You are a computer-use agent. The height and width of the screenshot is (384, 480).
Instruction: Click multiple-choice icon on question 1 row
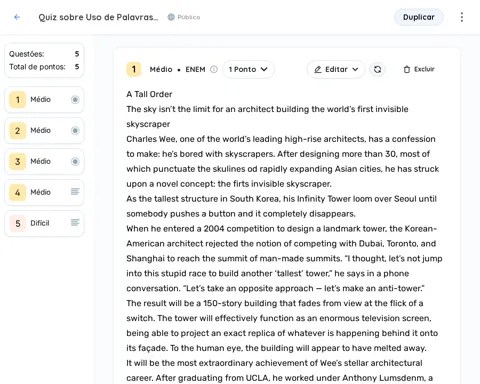click(x=75, y=100)
